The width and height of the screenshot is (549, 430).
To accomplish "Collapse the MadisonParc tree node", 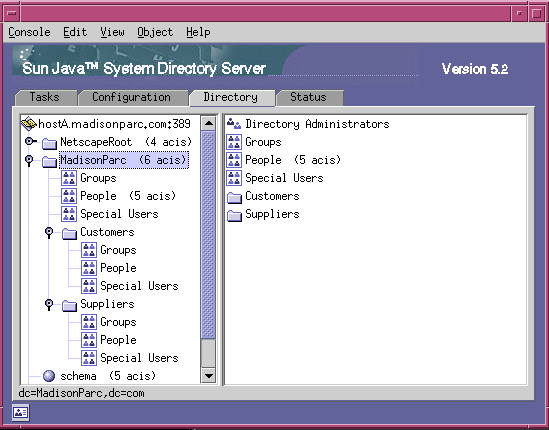I will click(29, 161).
